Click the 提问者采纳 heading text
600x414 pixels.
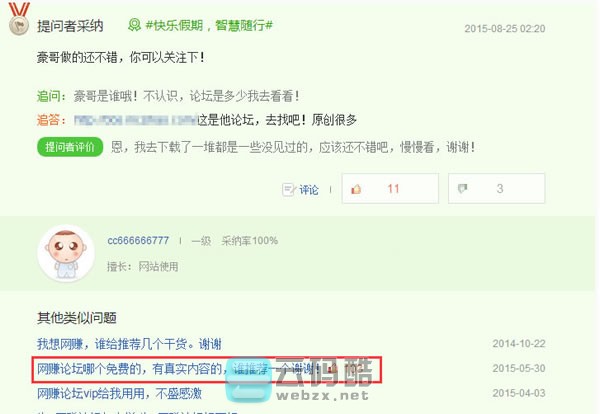(x=70, y=26)
